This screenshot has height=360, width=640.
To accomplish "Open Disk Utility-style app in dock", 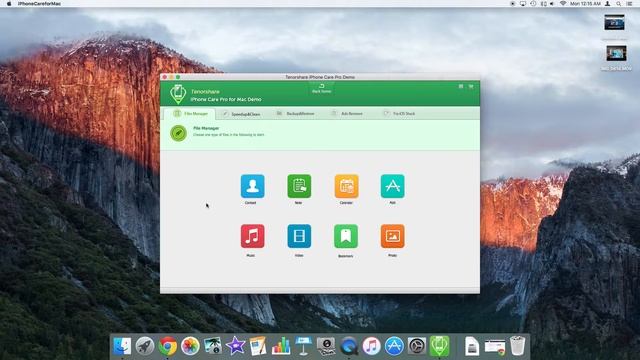I will (326, 346).
